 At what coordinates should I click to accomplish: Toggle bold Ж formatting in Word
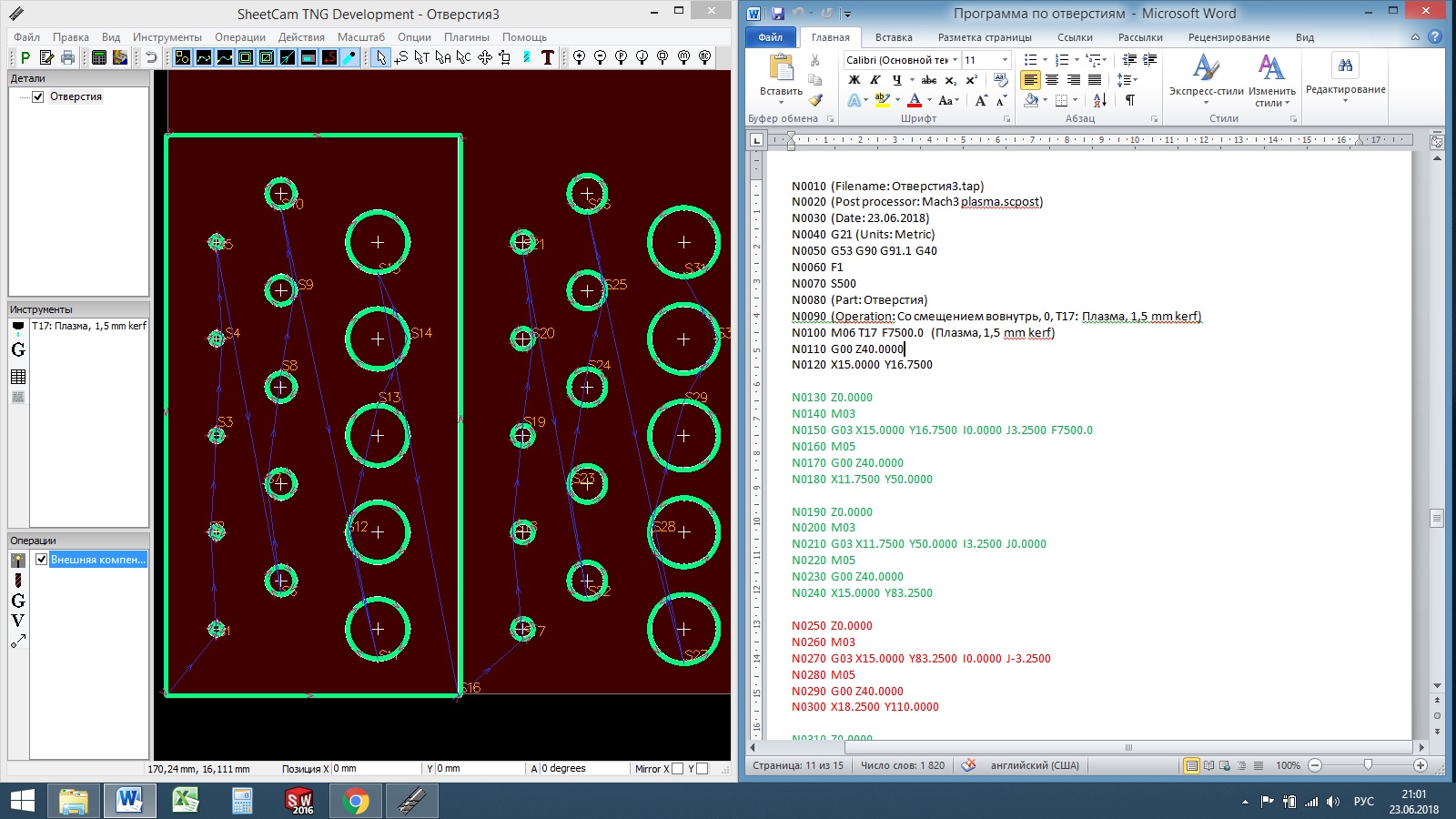tap(854, 80)
